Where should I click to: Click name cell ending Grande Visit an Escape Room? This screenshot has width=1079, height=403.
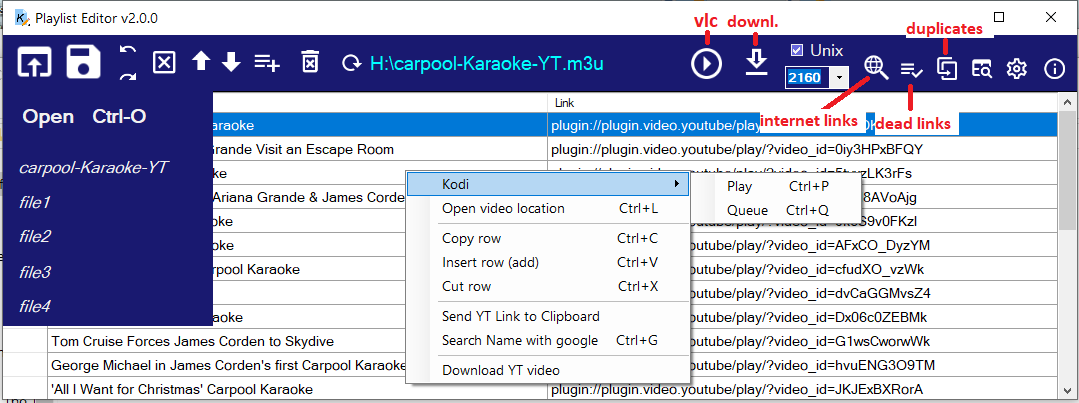[378, 149]
